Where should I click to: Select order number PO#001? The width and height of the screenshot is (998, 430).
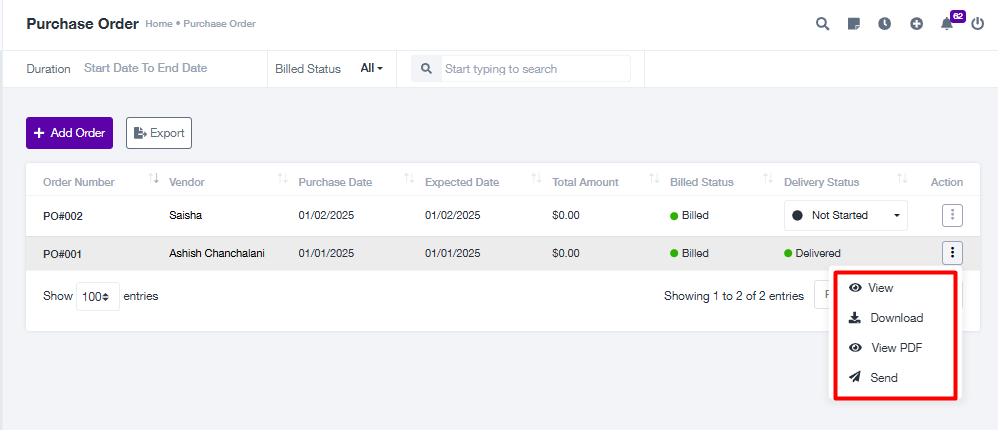tap(62, 254)
